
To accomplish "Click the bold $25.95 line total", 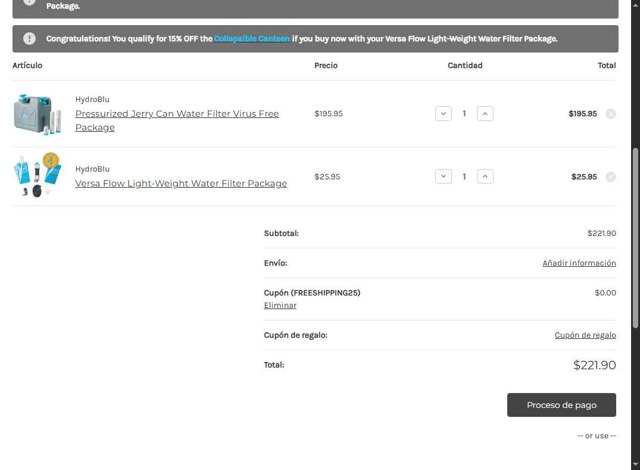I will [584, 177].
